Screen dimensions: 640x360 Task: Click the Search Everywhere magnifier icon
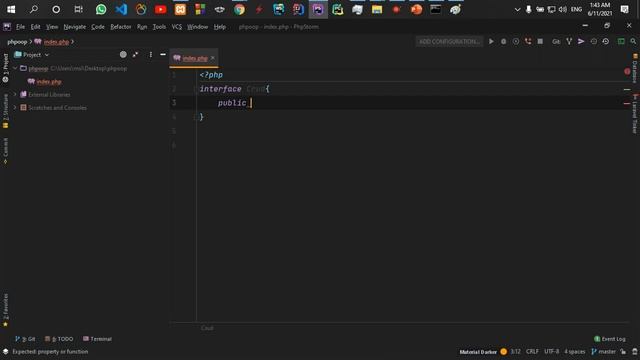(633, 42)
